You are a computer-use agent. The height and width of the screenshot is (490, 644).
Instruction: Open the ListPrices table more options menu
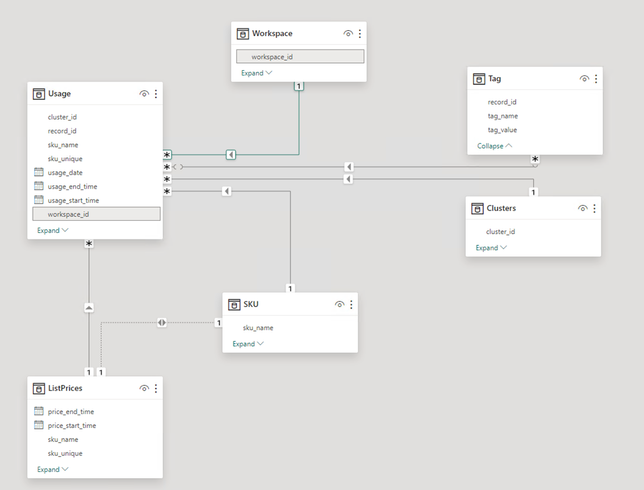156,388
